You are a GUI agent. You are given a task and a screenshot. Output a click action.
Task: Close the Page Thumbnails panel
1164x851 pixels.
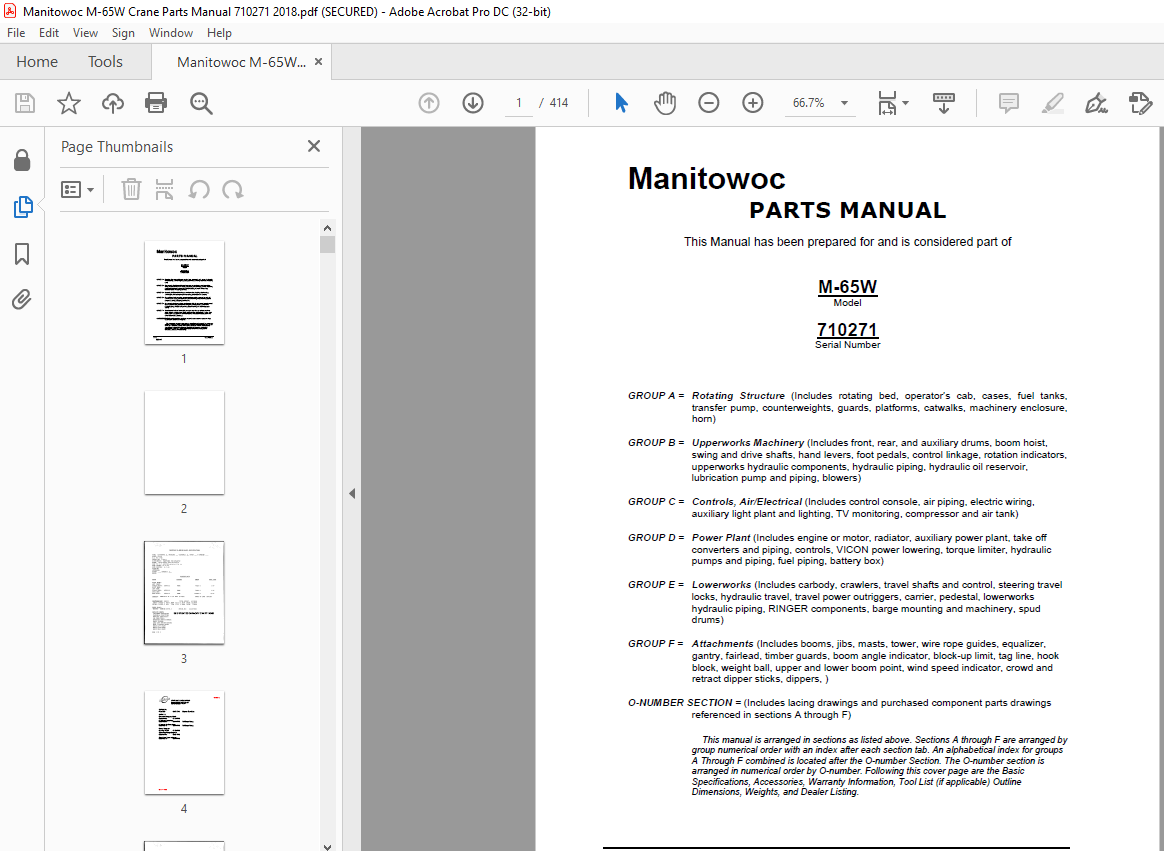click(314, 146)
